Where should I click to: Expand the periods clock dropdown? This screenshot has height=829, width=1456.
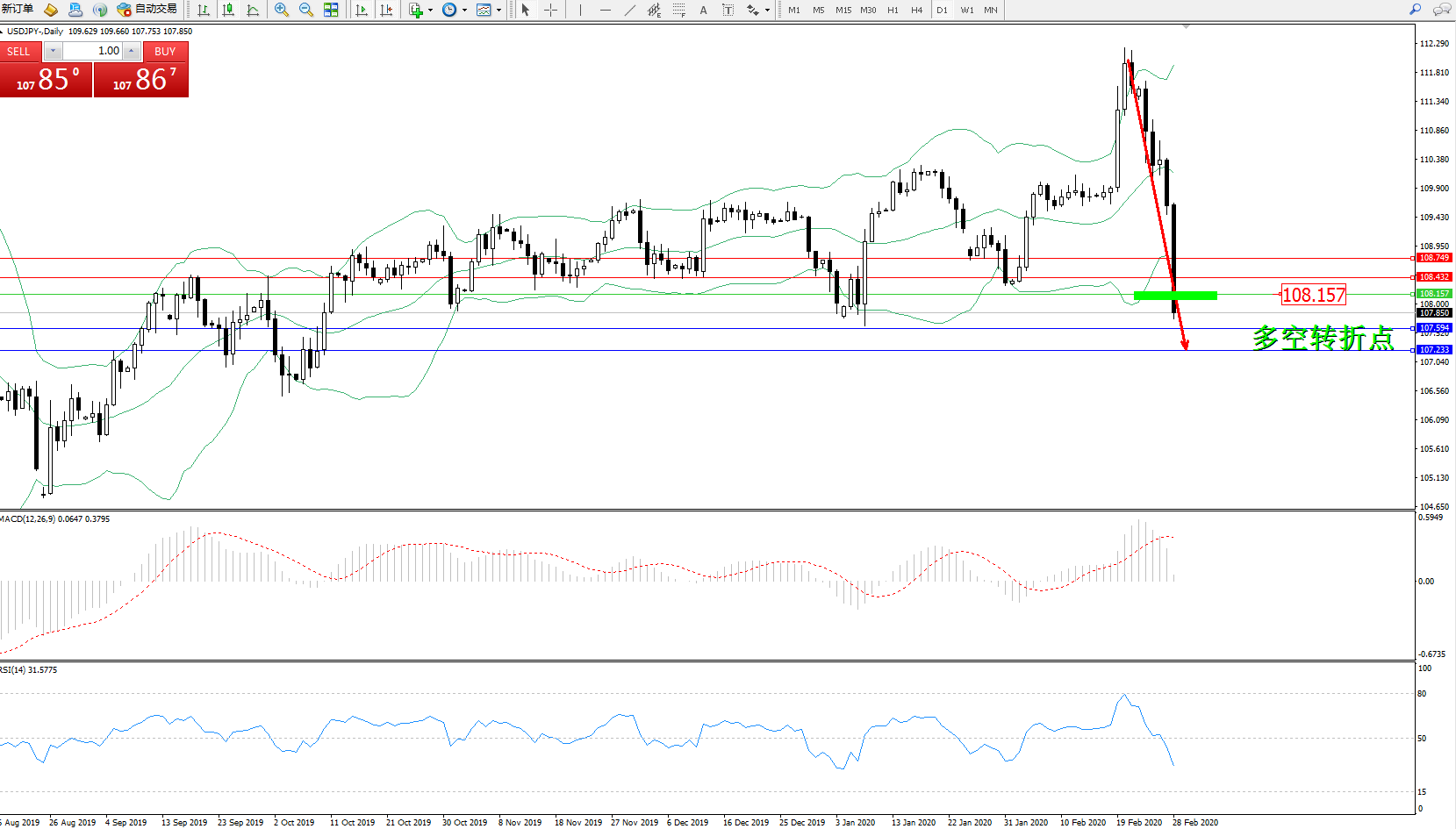(x=464, y=11)
